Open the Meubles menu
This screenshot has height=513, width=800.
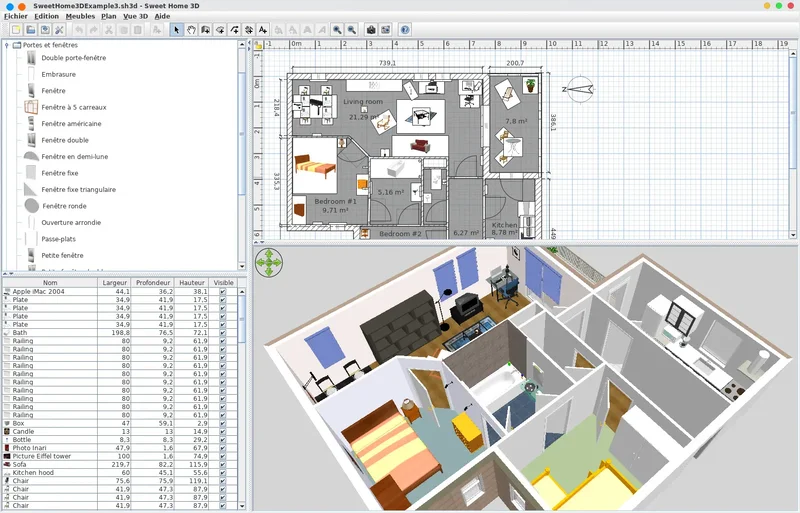tap(80, 16)
